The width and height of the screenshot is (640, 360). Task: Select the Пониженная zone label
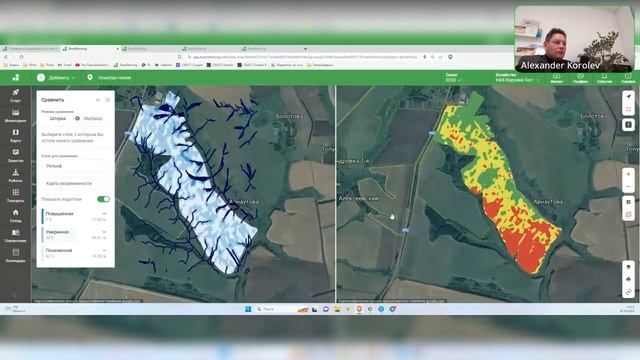[x=59, y=250]
